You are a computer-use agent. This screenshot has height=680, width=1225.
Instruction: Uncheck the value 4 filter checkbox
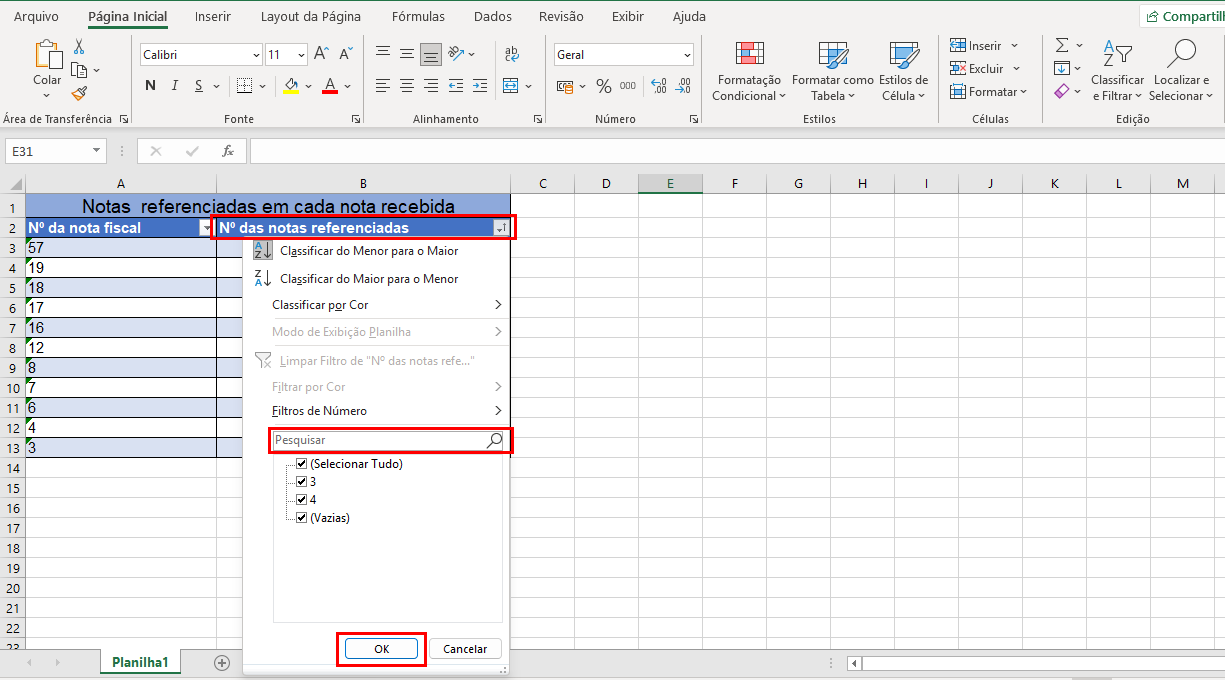coord(302,499)
